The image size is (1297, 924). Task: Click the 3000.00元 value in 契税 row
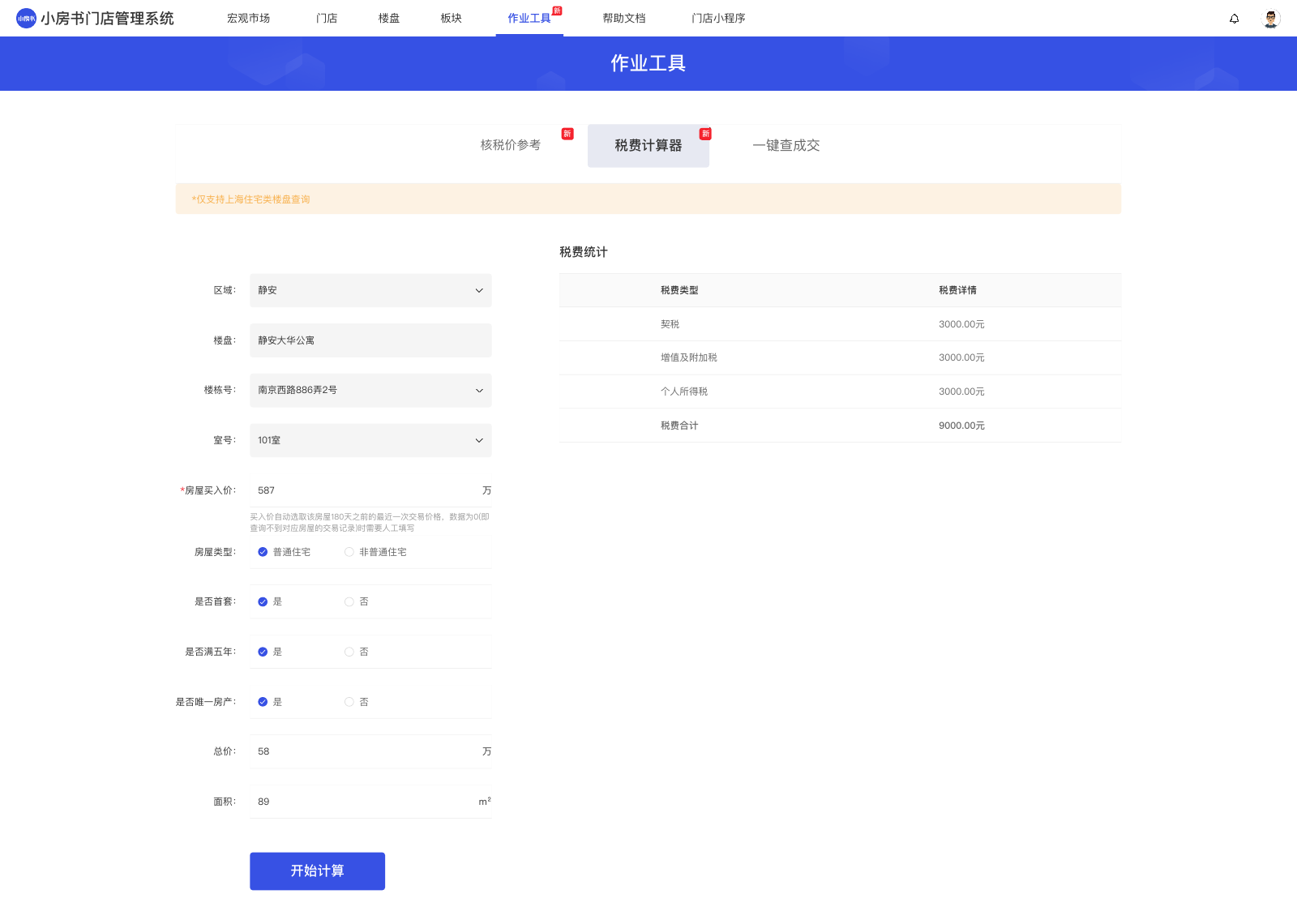[961, 324]
